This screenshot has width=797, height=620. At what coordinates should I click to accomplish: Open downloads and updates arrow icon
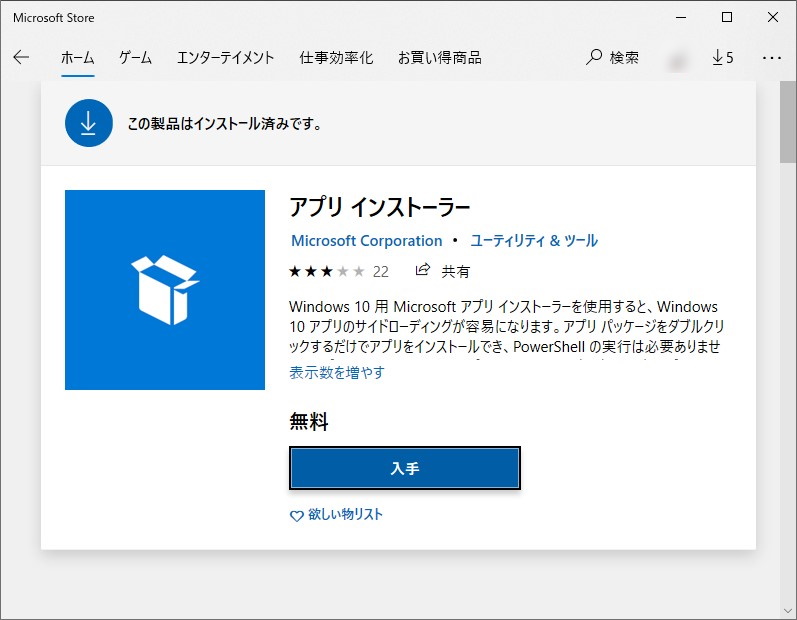[x=717, y=57]
